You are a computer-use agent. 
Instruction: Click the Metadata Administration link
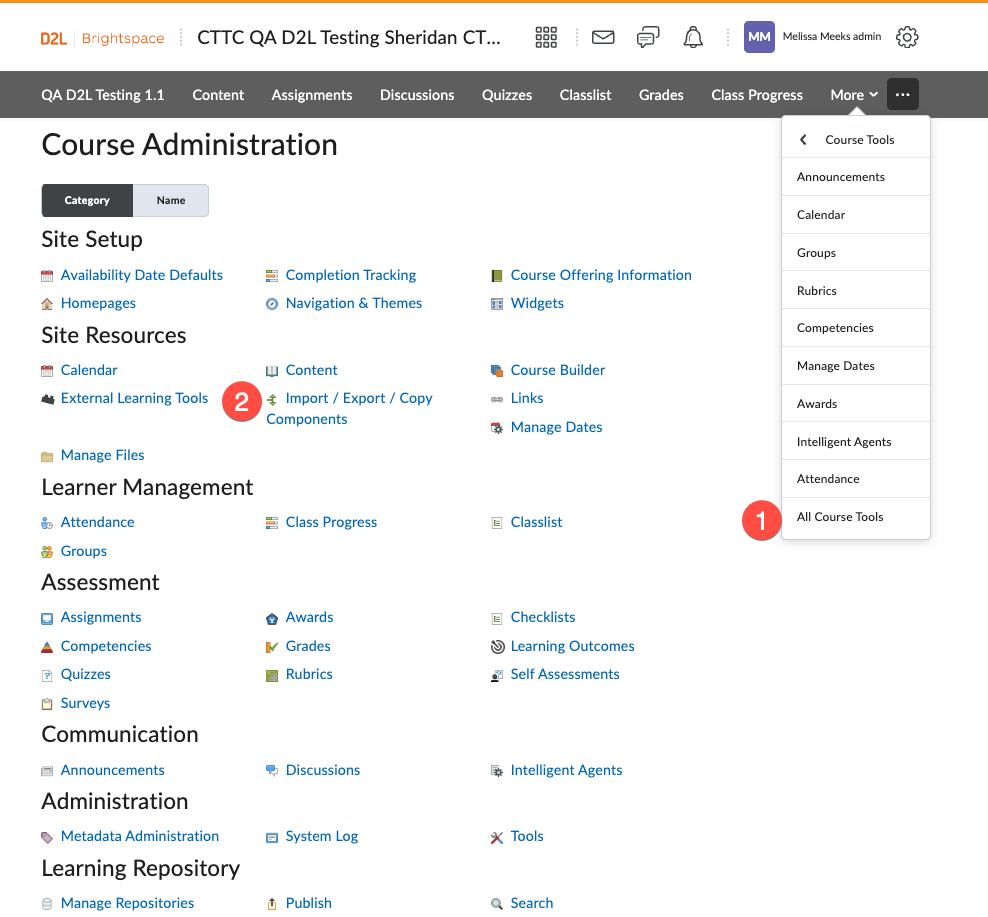tap(139, 836)
